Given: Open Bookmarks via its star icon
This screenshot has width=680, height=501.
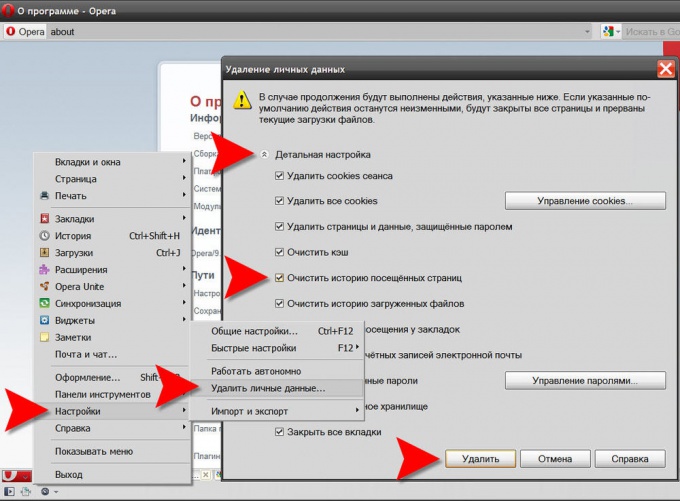Looking at the screenshot, I should click(x=44, y=219).
